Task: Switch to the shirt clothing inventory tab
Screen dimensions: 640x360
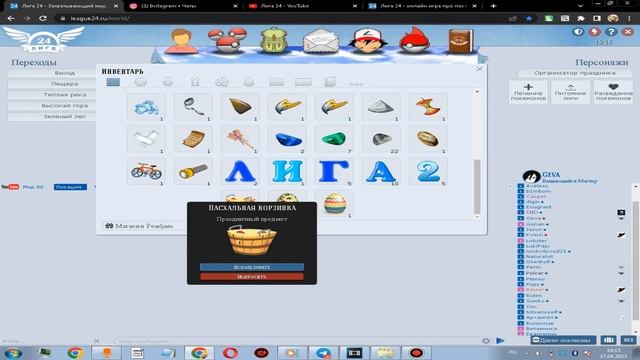Action: click(195, 82)
